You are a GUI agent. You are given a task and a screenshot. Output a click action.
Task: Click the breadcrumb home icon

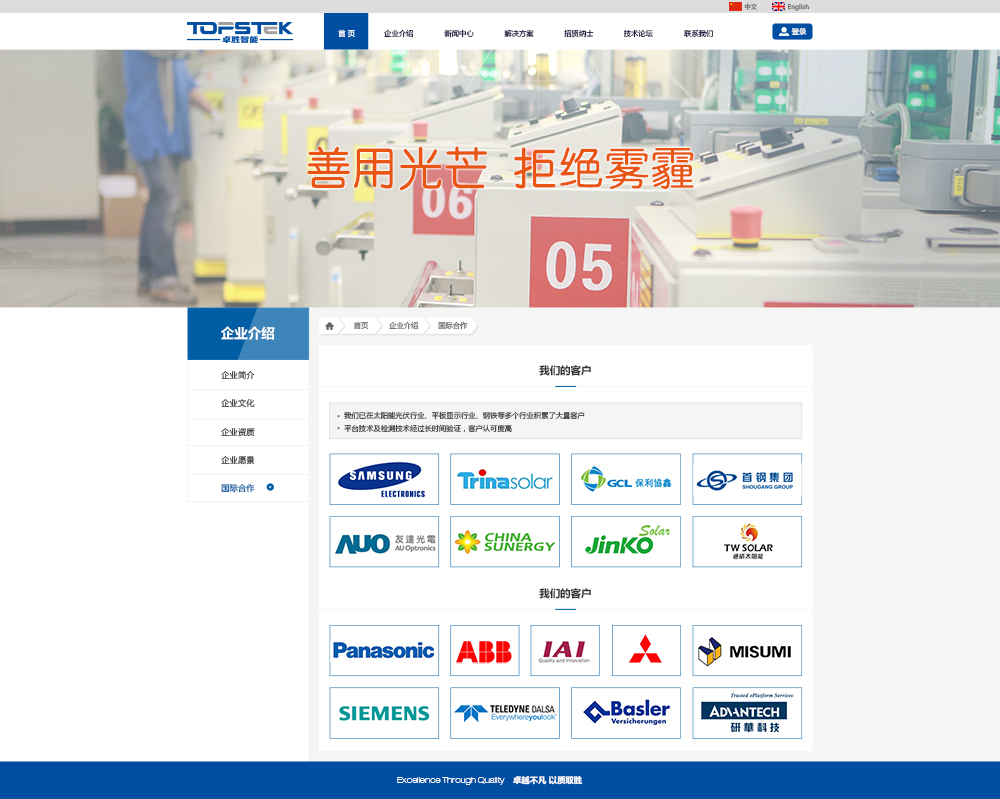point(330,326)
